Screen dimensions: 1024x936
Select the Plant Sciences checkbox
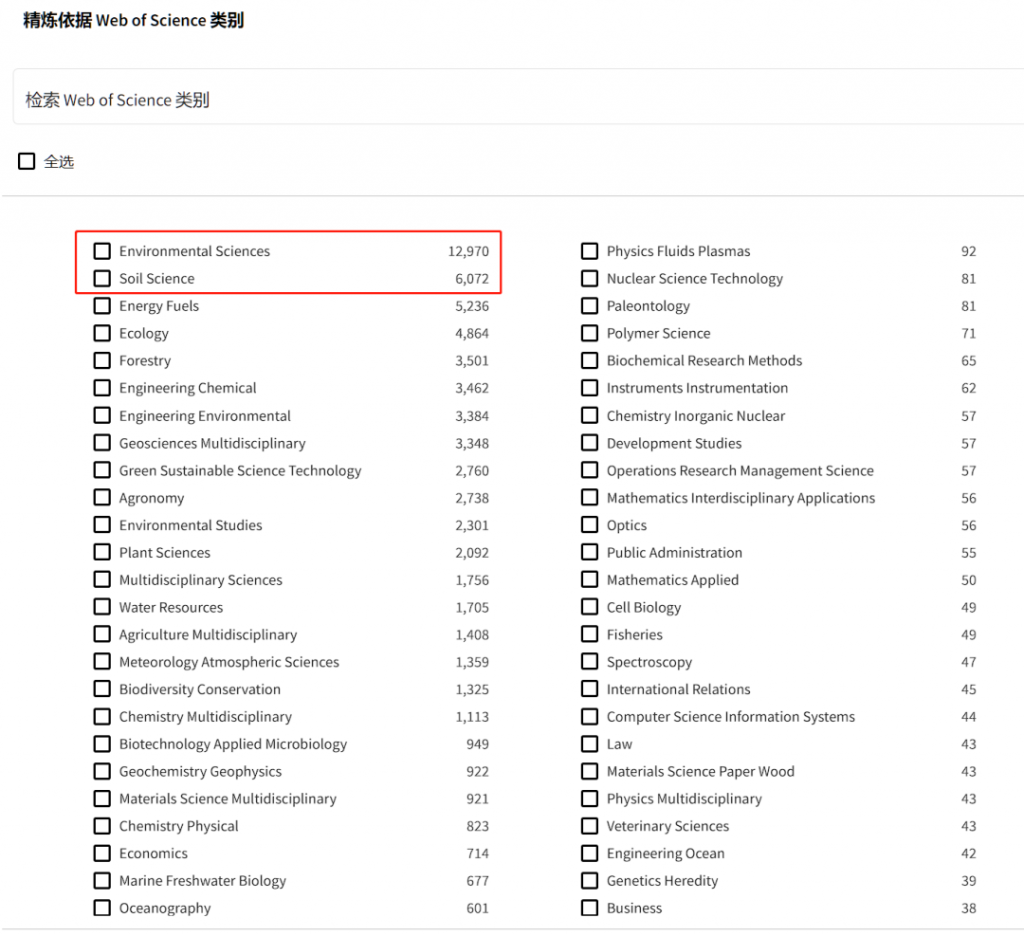coord(102,552)
